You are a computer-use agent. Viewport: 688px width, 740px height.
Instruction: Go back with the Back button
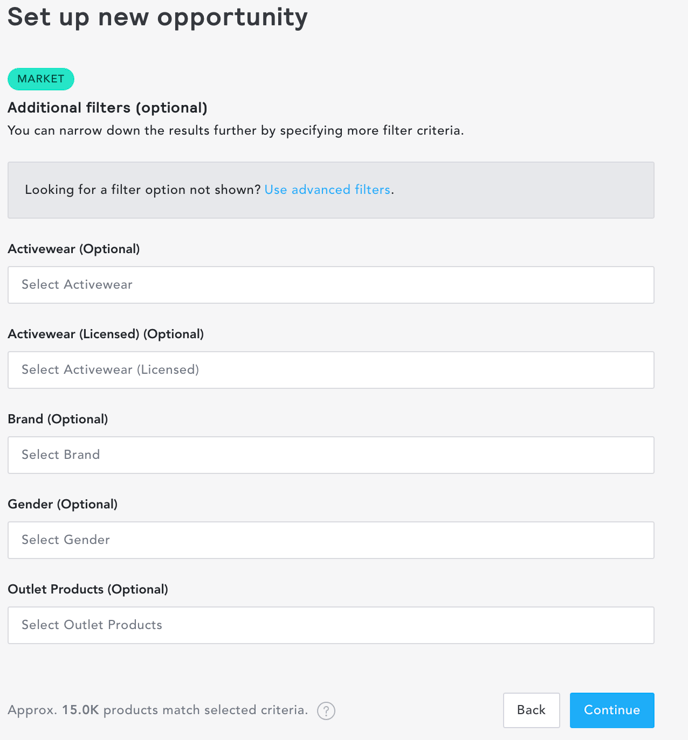[531, 710]
